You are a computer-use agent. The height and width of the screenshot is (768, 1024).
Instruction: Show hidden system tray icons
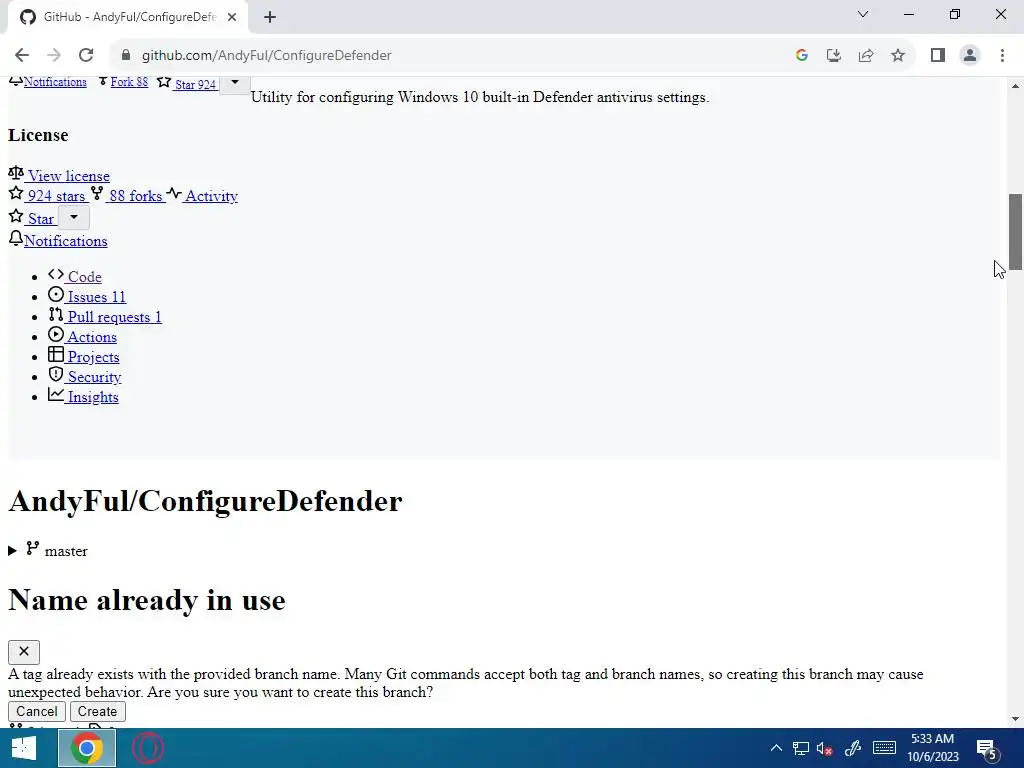tap(776, 748)
